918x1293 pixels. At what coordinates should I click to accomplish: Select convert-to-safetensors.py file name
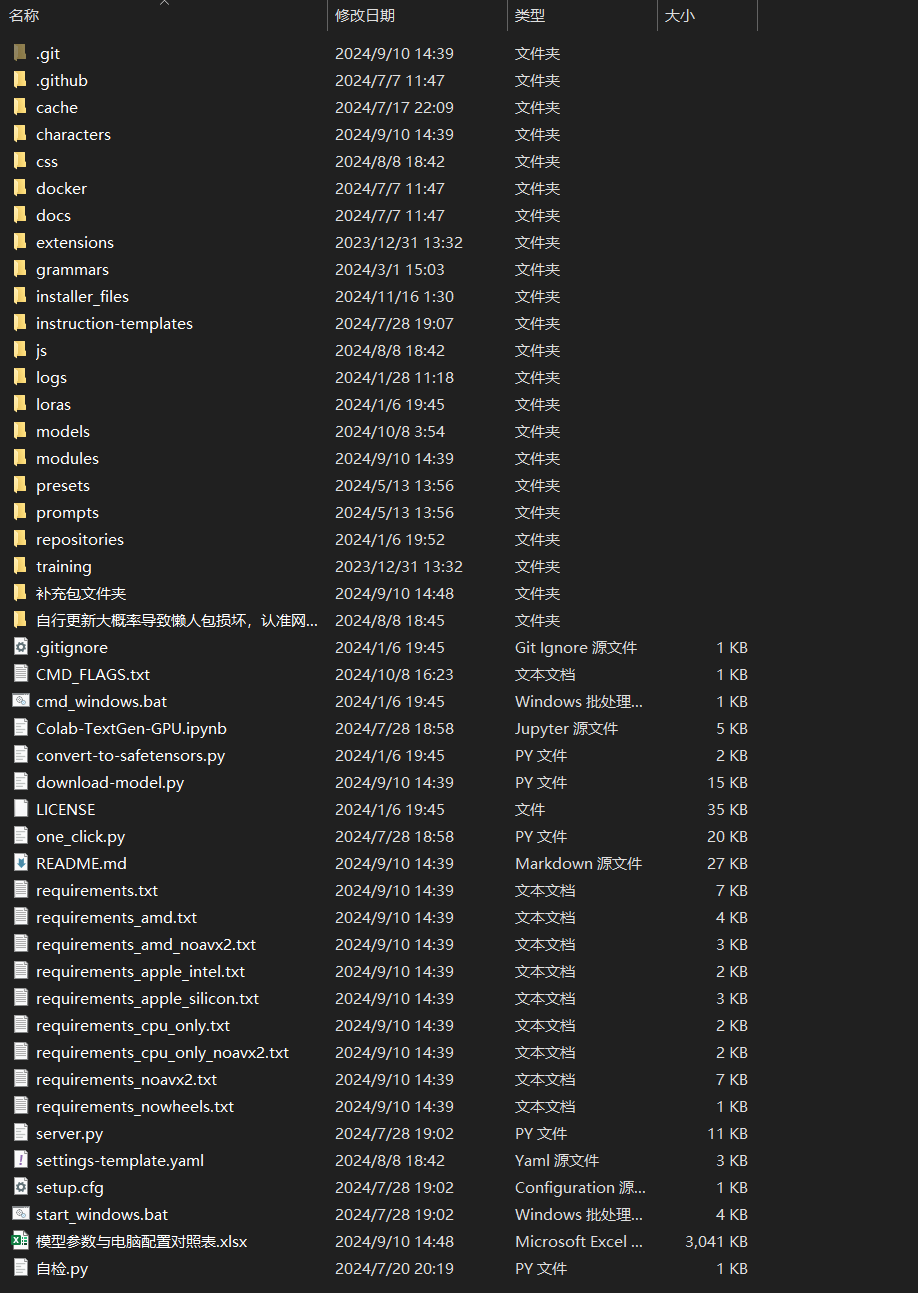point(130,755)
